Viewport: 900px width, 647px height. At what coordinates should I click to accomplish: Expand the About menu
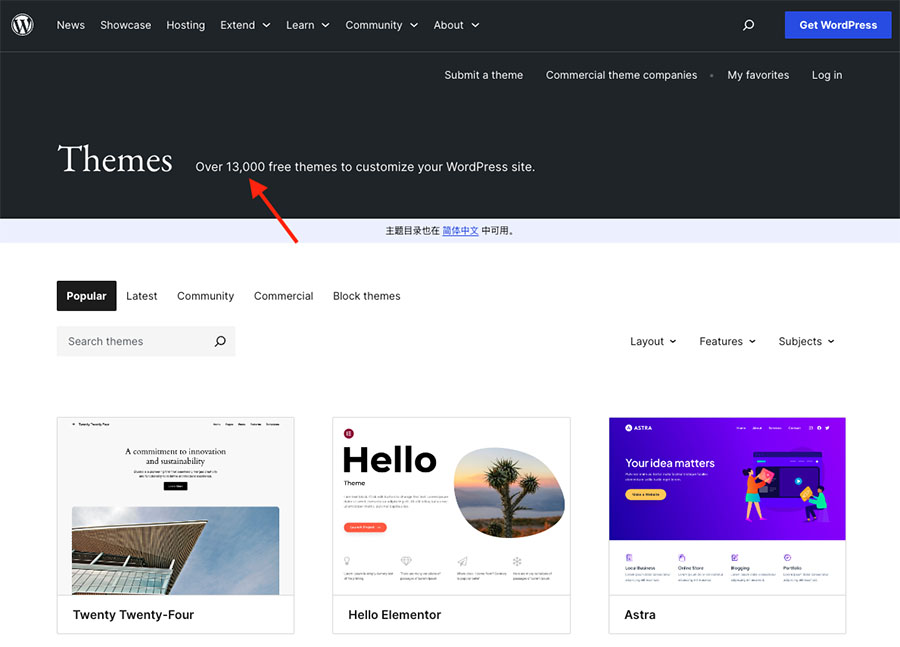click(x=456, y=25)
